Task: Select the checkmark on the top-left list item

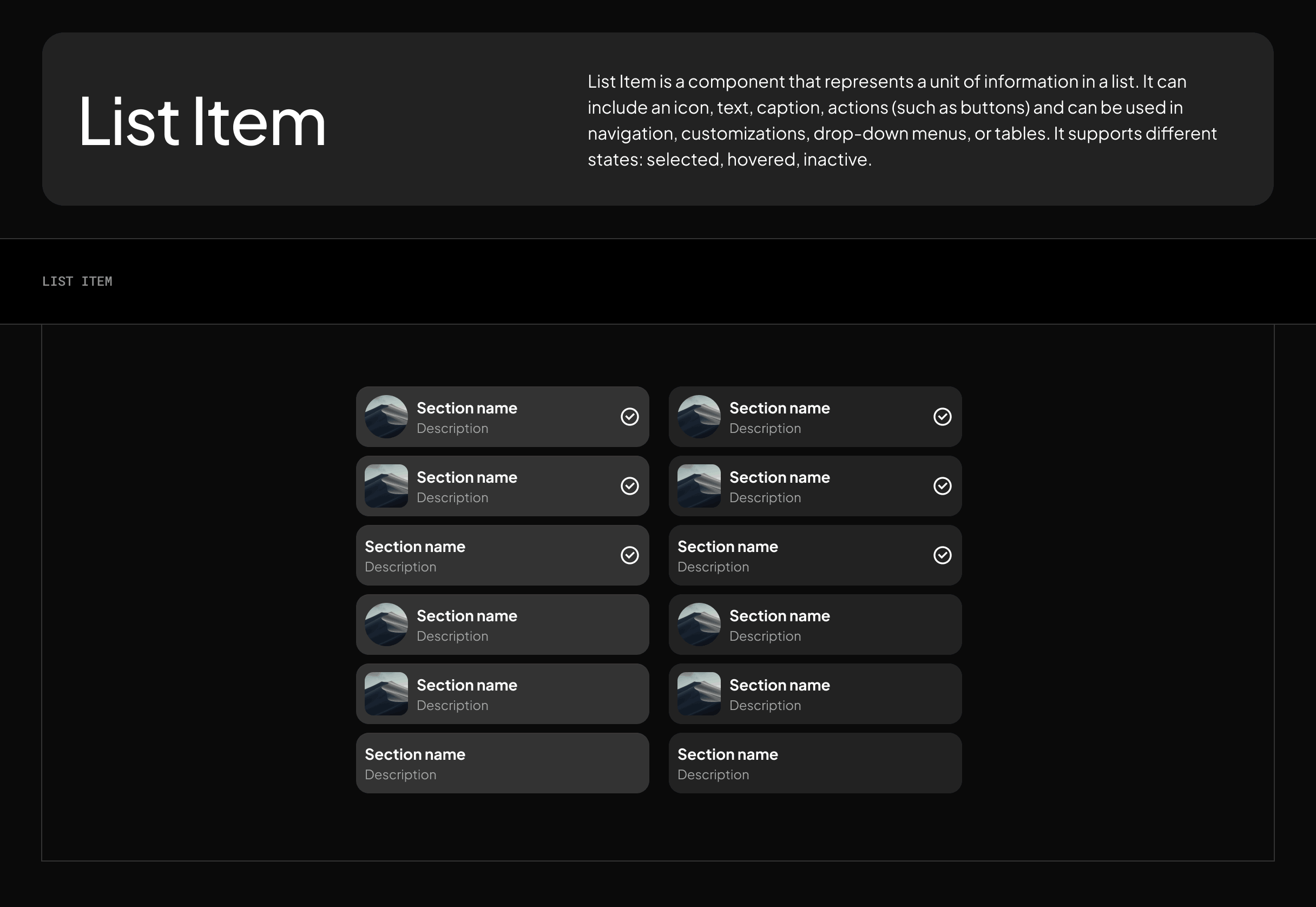Action: tap(629, 417)
